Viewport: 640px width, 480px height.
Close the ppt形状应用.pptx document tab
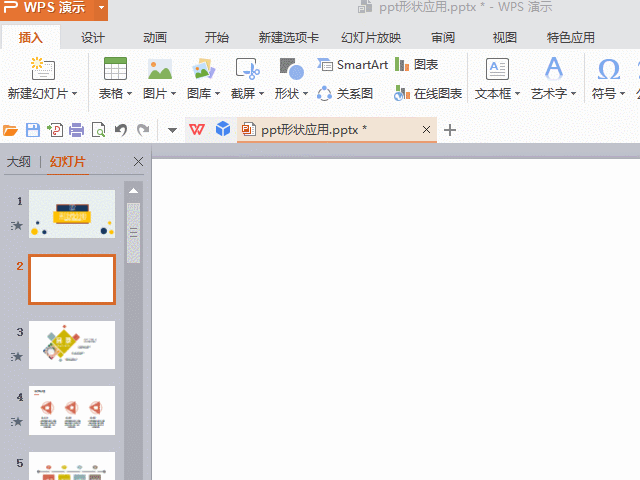426,130
